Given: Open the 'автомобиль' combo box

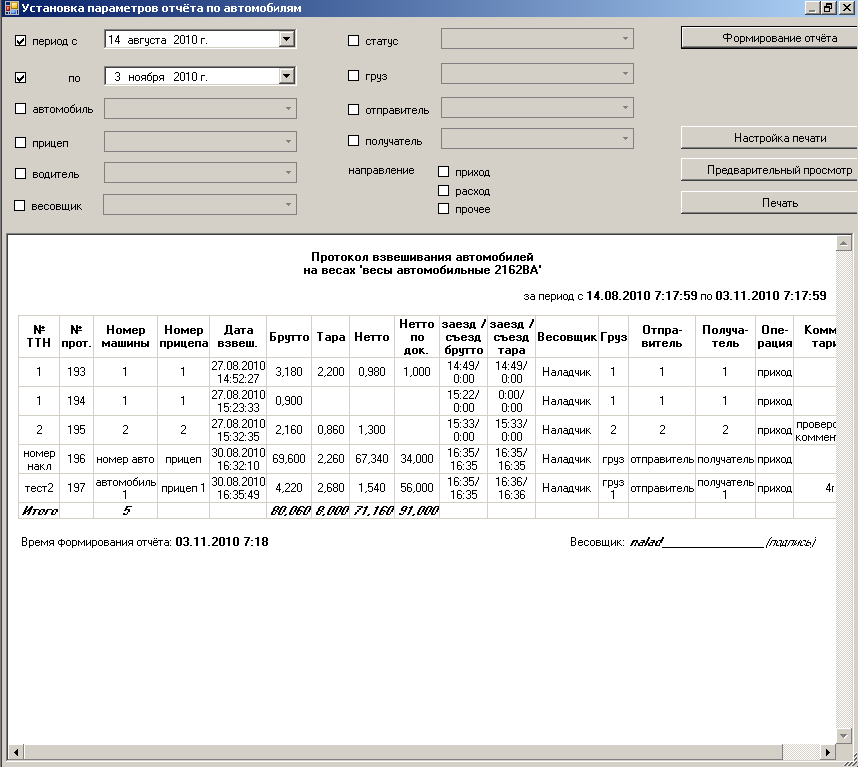Looking at the screenshot, I should tap(200, 109).
